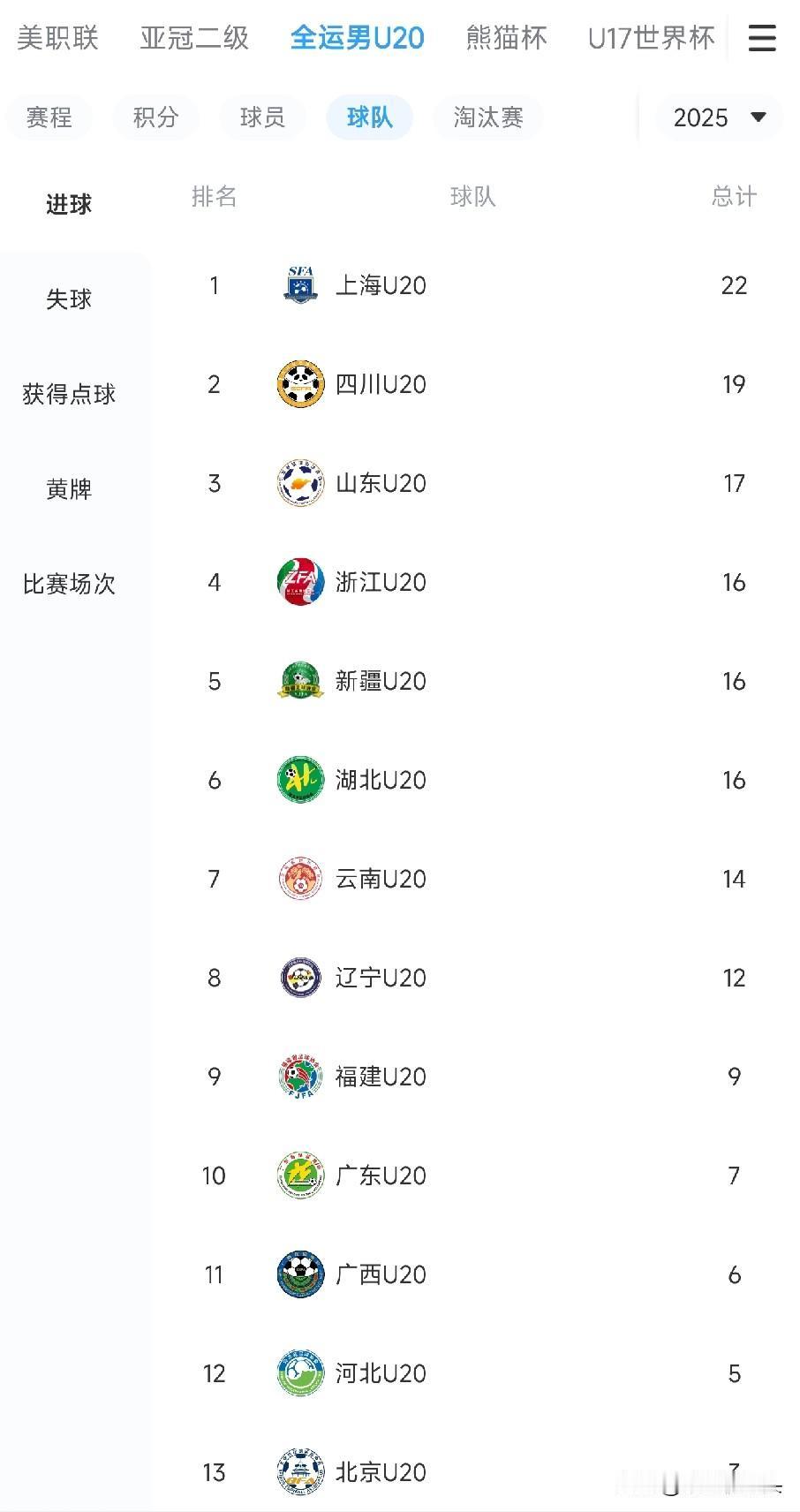This screenshot has width=800, height=1512.
Task: Open the 2025 season dropdown
Action: point(719,117)
